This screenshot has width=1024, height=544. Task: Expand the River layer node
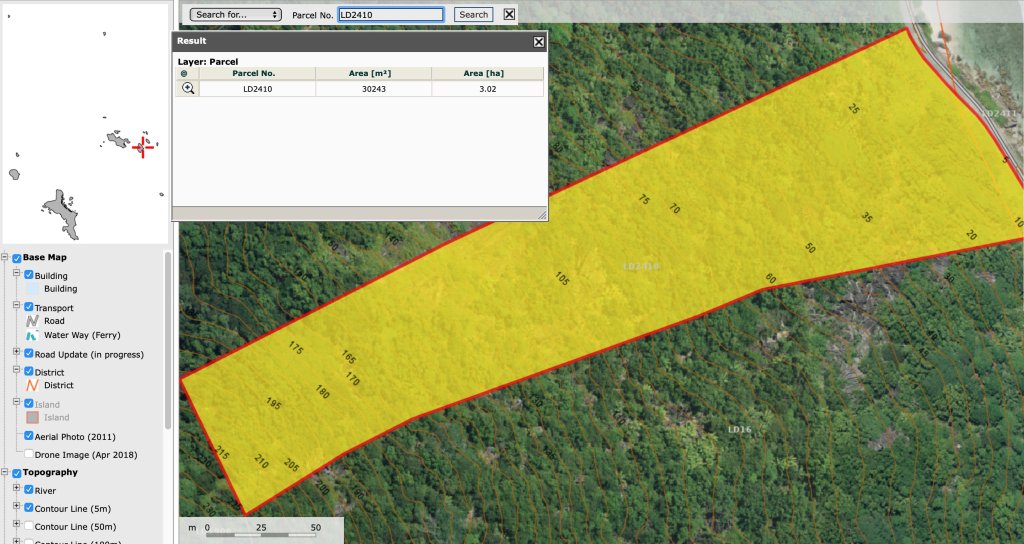coord(17,488)
